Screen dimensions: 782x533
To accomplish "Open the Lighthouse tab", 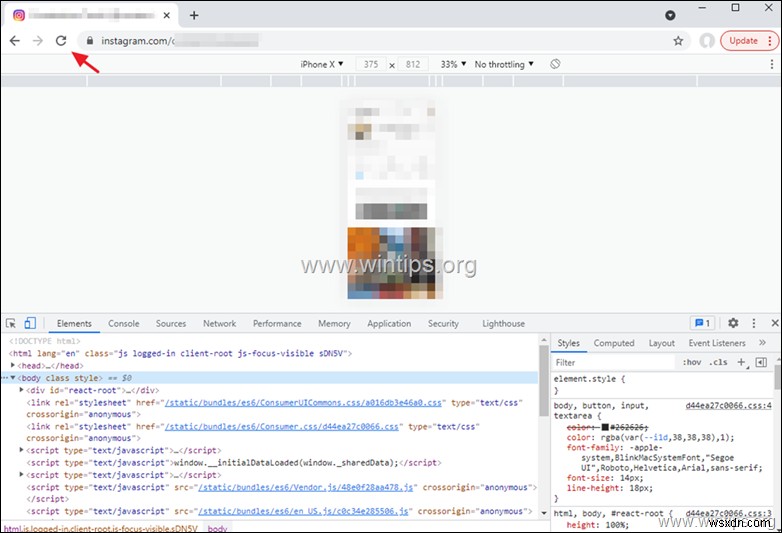I will pyautogui.click(x=503, y=324).
